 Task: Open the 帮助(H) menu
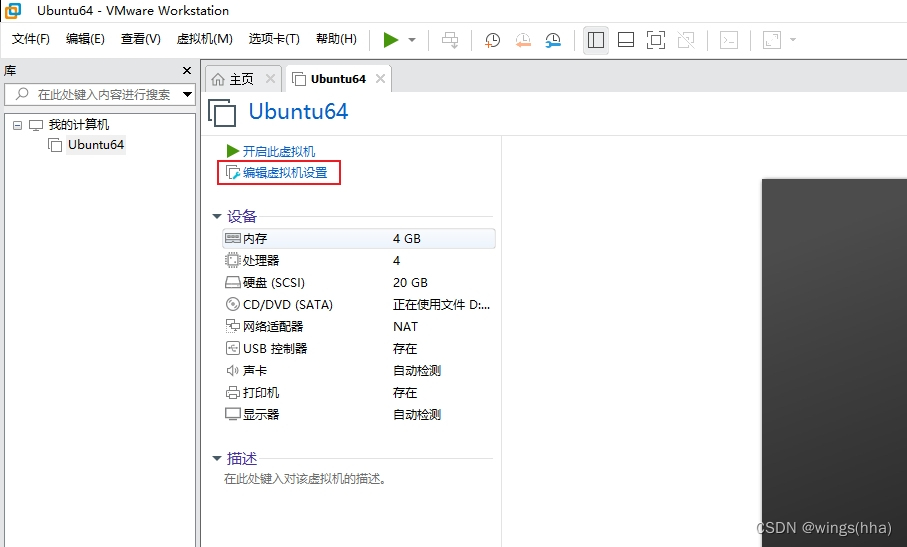336,39
